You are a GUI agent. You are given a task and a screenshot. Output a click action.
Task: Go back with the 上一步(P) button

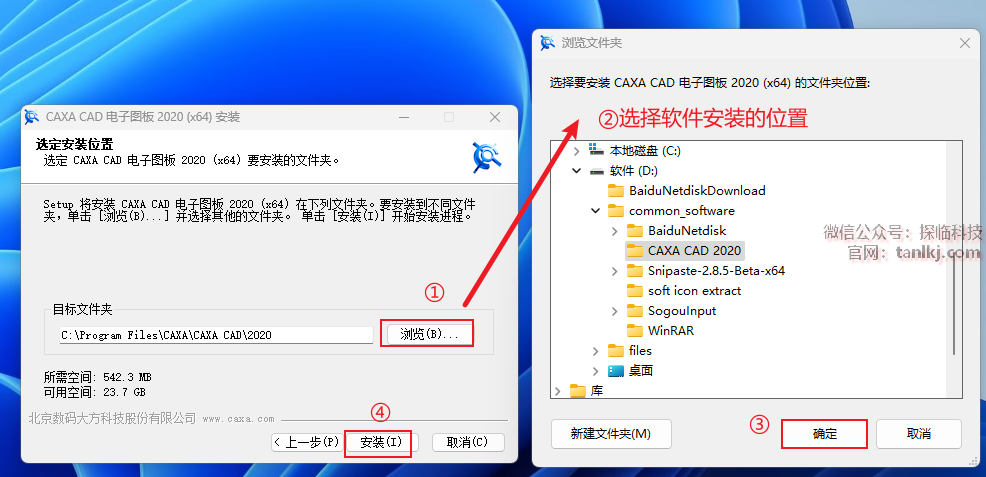307,442
